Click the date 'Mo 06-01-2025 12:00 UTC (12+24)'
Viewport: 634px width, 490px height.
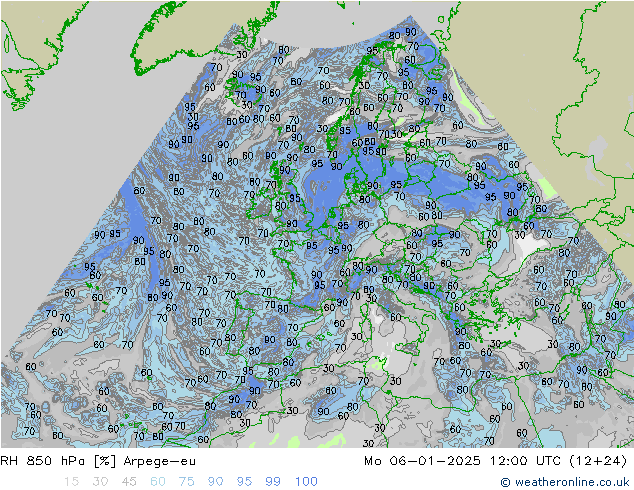pos(496,461)
